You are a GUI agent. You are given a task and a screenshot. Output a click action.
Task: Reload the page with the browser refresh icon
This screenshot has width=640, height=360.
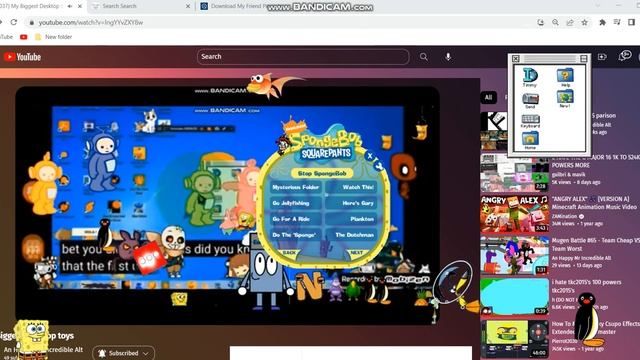click(14, 22)
